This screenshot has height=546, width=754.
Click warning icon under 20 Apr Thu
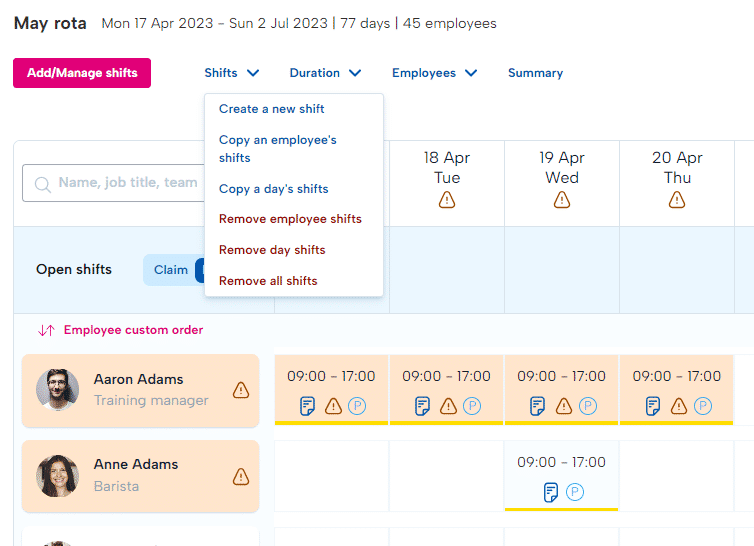point(677,199)
